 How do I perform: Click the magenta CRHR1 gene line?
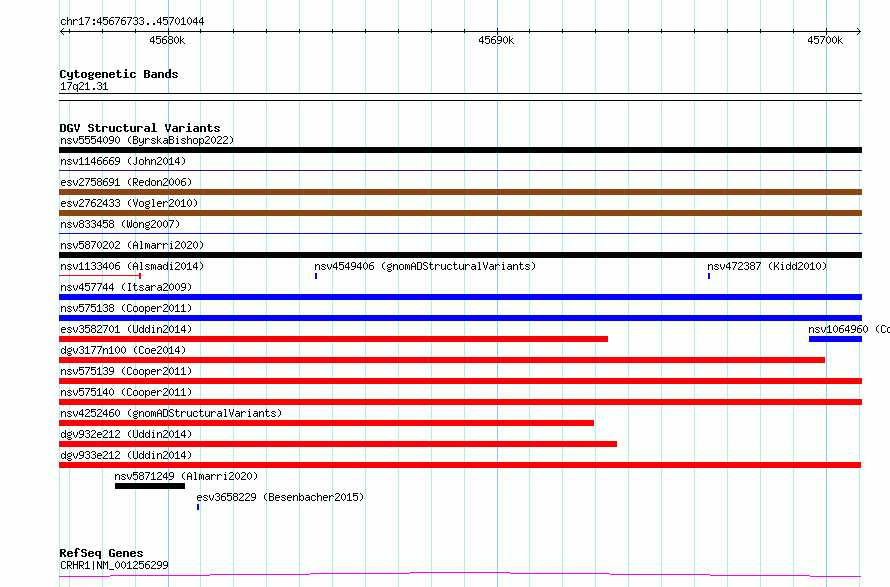(460, 575)
